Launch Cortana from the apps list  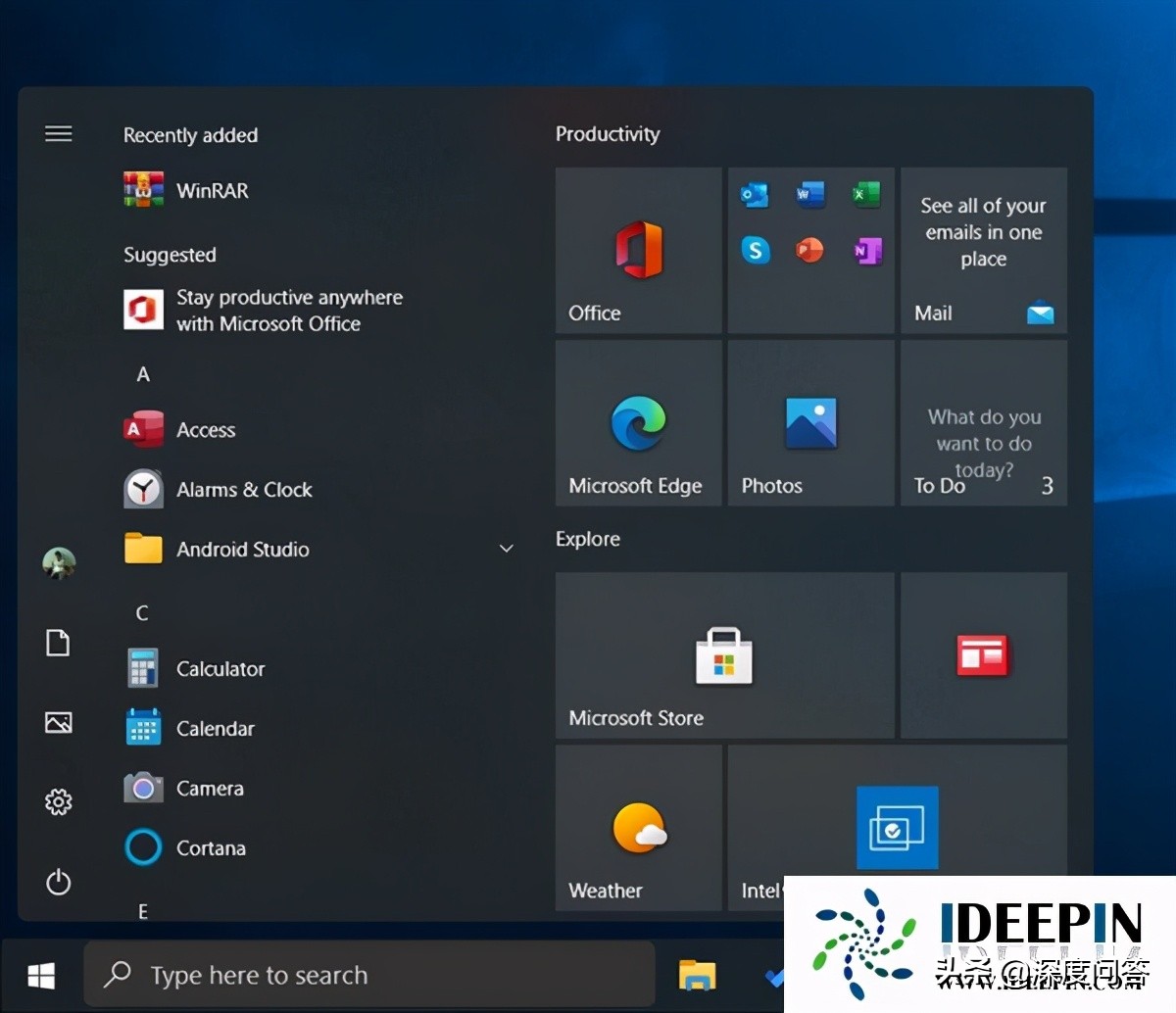210,847
